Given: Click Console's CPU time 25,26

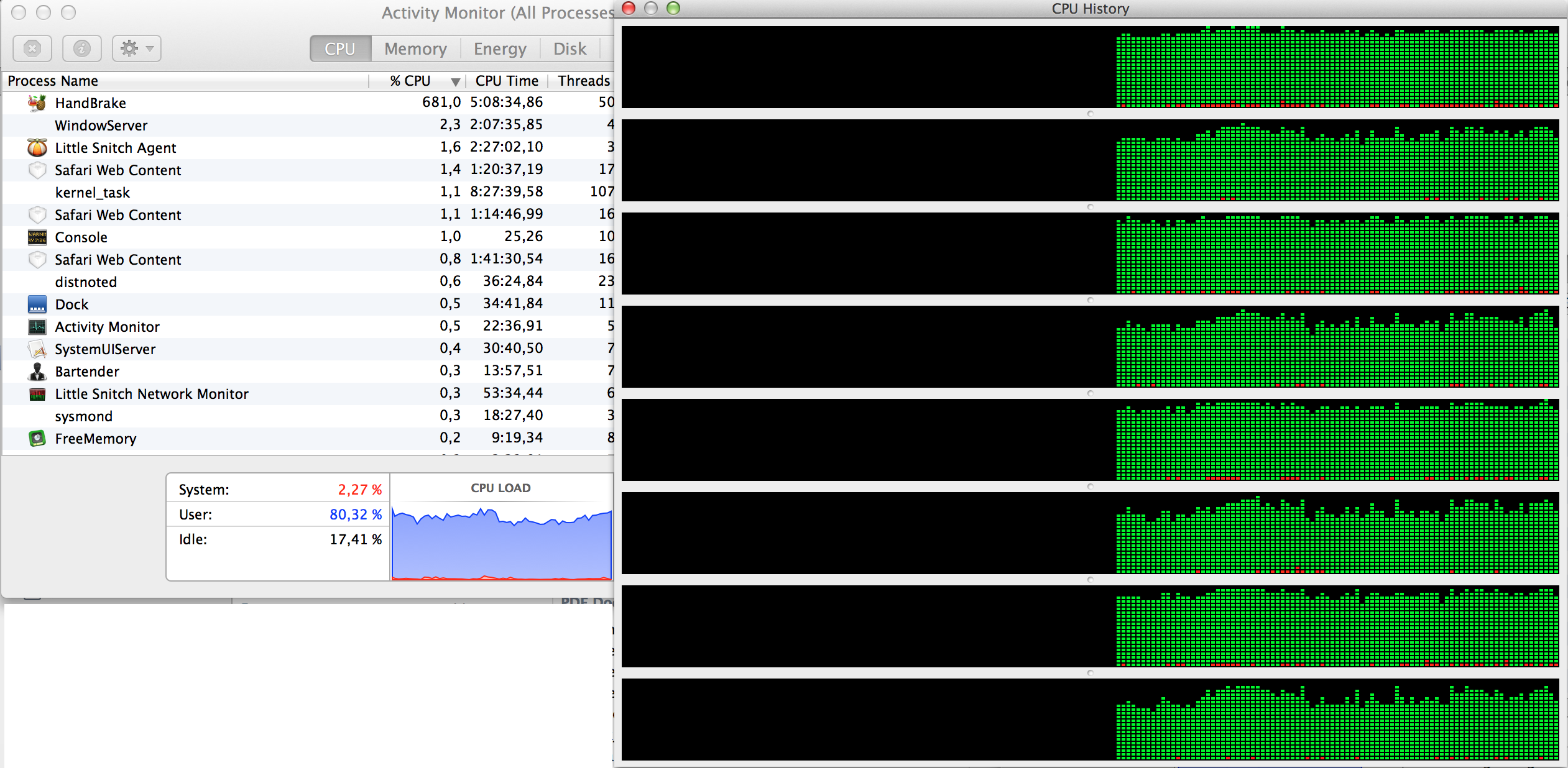Looking at the screenshot, I should coord(523,236).
